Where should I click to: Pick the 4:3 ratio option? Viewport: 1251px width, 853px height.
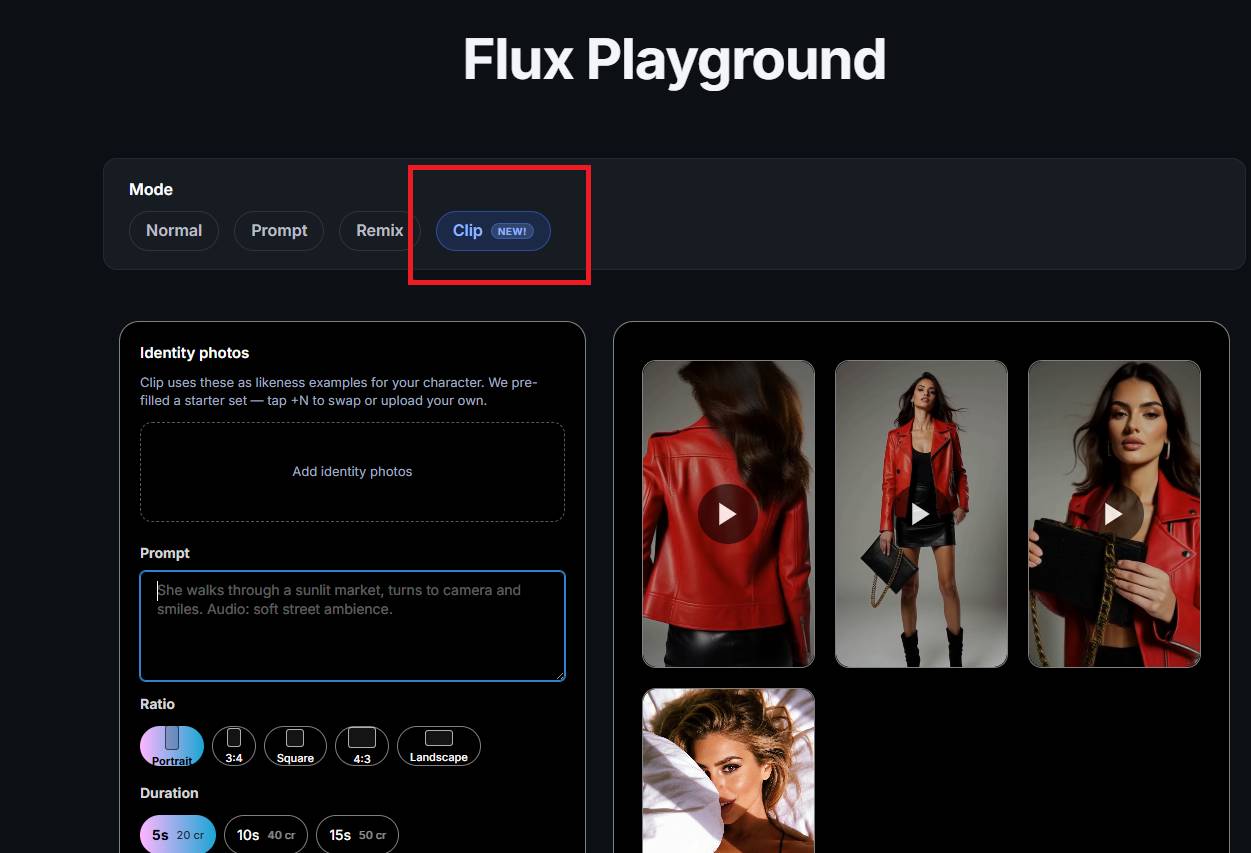click(362, 746)
